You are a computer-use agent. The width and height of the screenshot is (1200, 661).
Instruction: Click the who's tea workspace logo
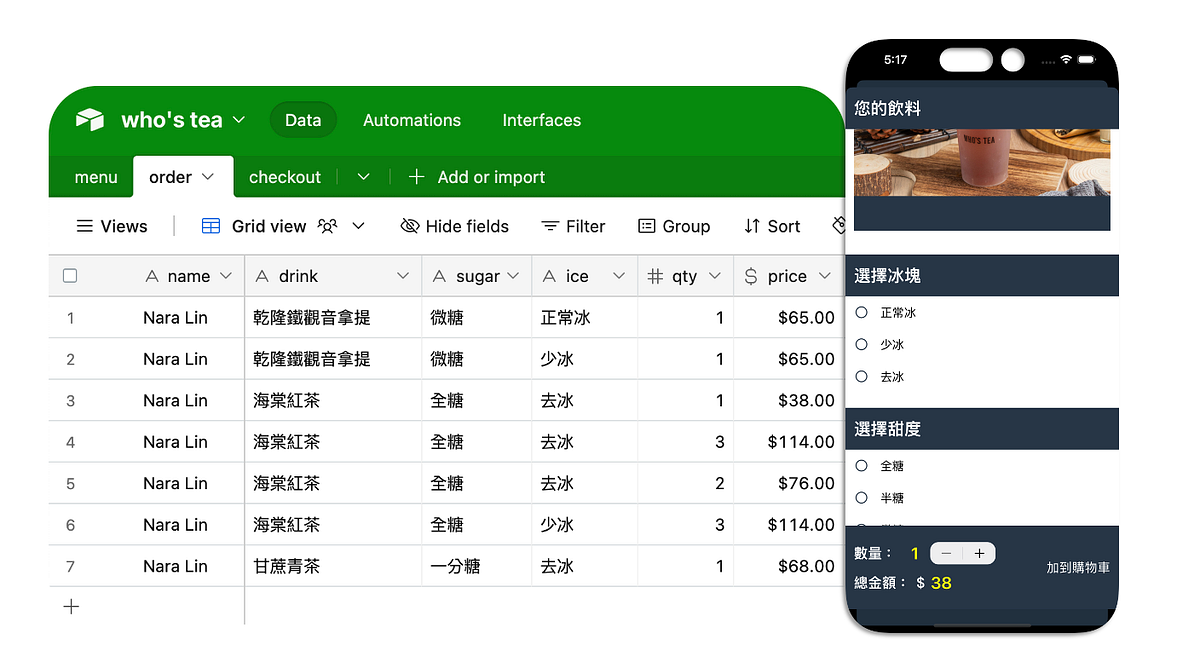[89, 119]
